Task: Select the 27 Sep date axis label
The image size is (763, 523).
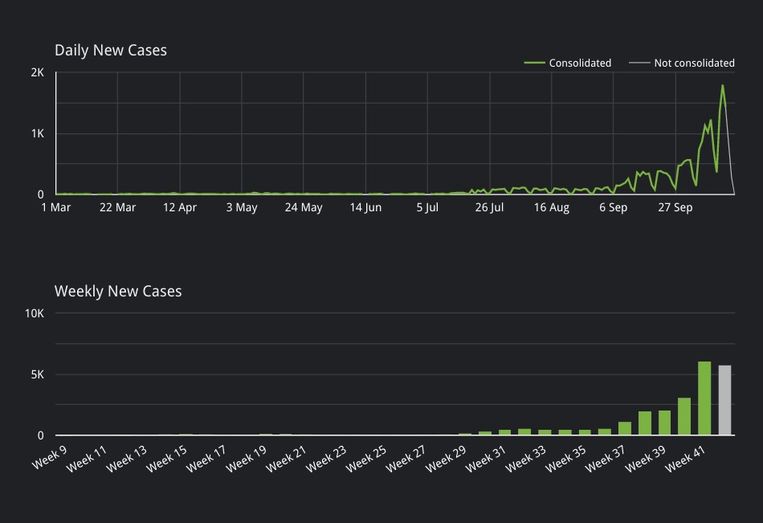Action: point(675,208)
